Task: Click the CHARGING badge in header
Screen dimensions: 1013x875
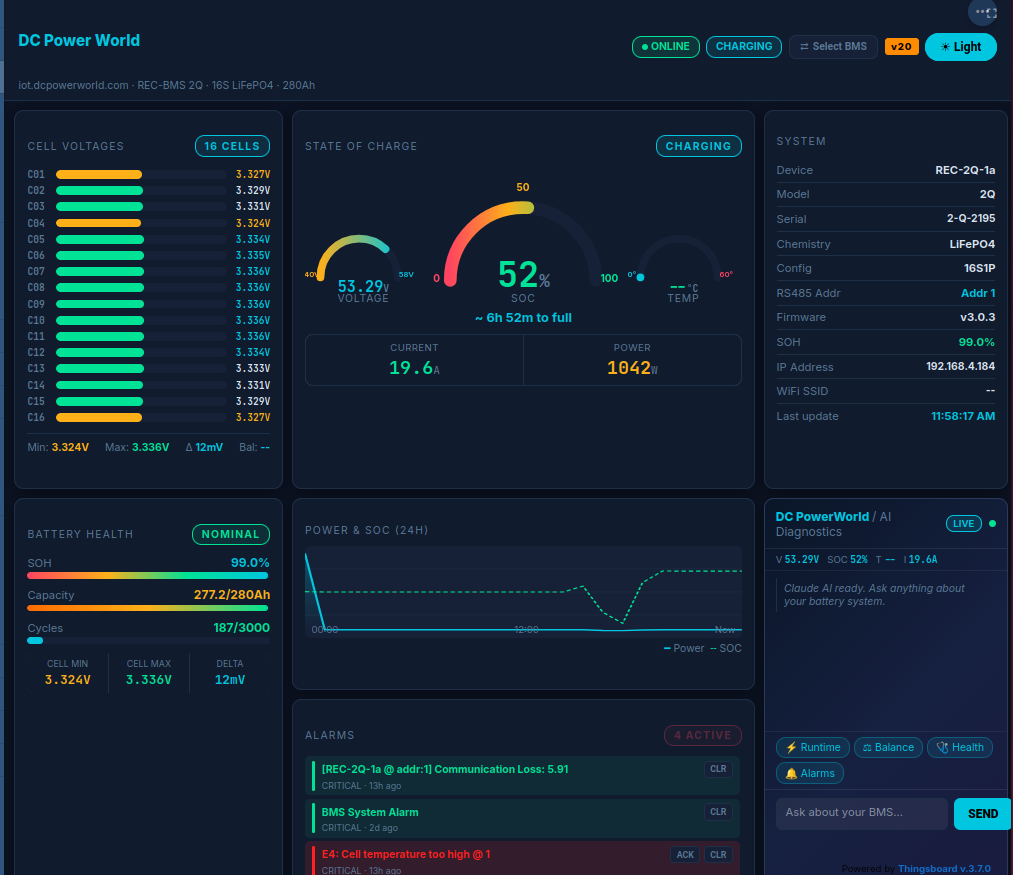Action: coord(744,47)
